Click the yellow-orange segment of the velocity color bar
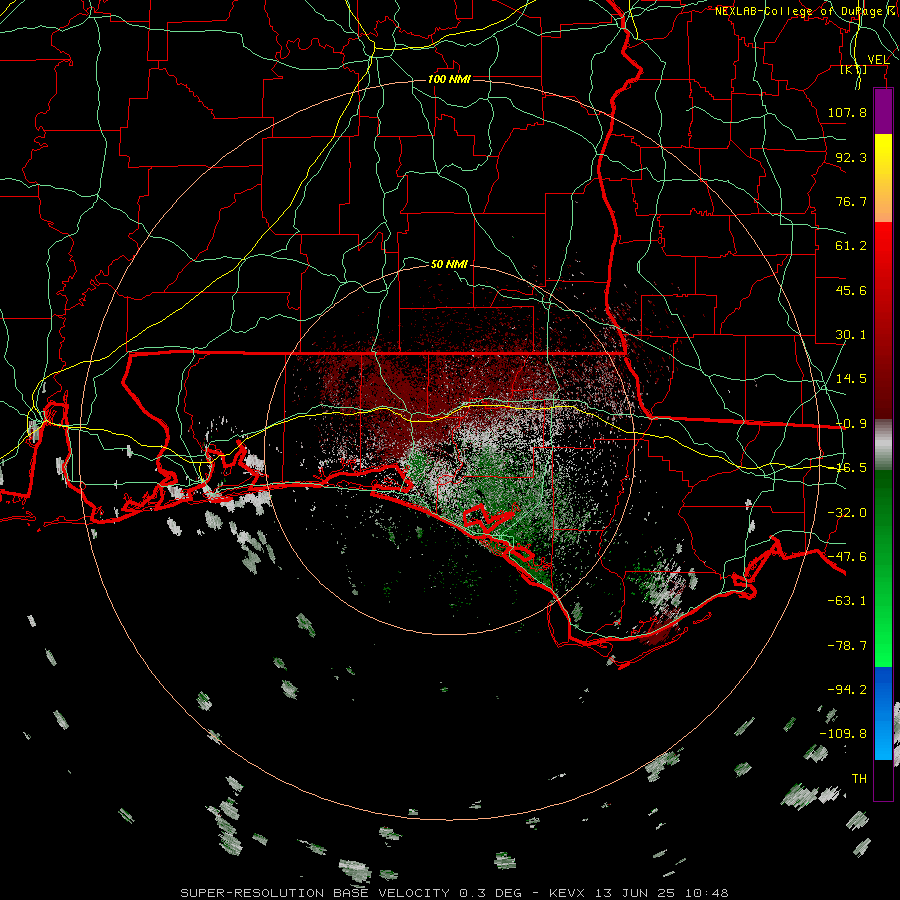This screenshot has width=900, height=900. [x=883, y=178]
